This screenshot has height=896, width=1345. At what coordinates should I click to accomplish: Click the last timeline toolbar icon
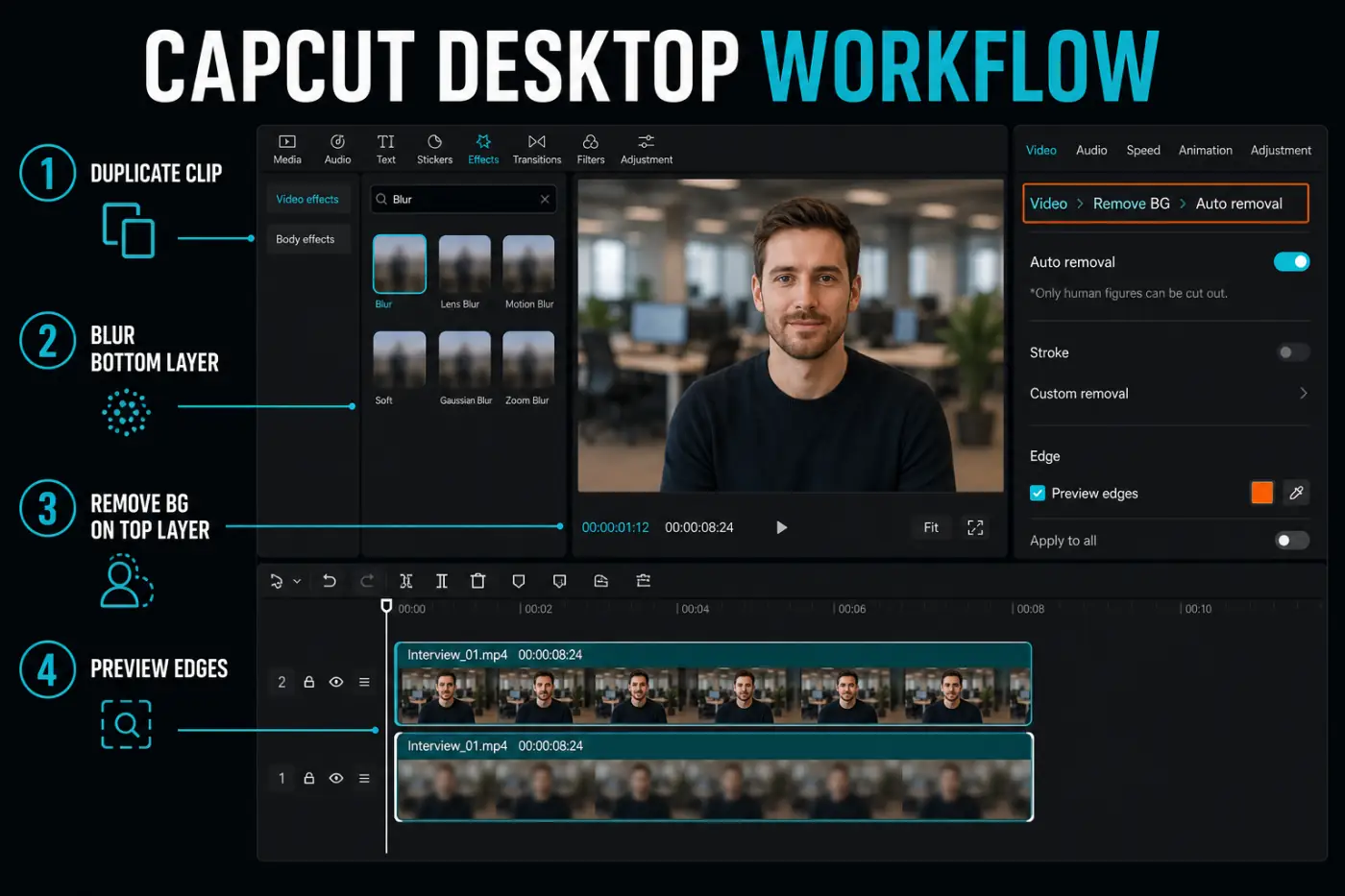point(644,581)
